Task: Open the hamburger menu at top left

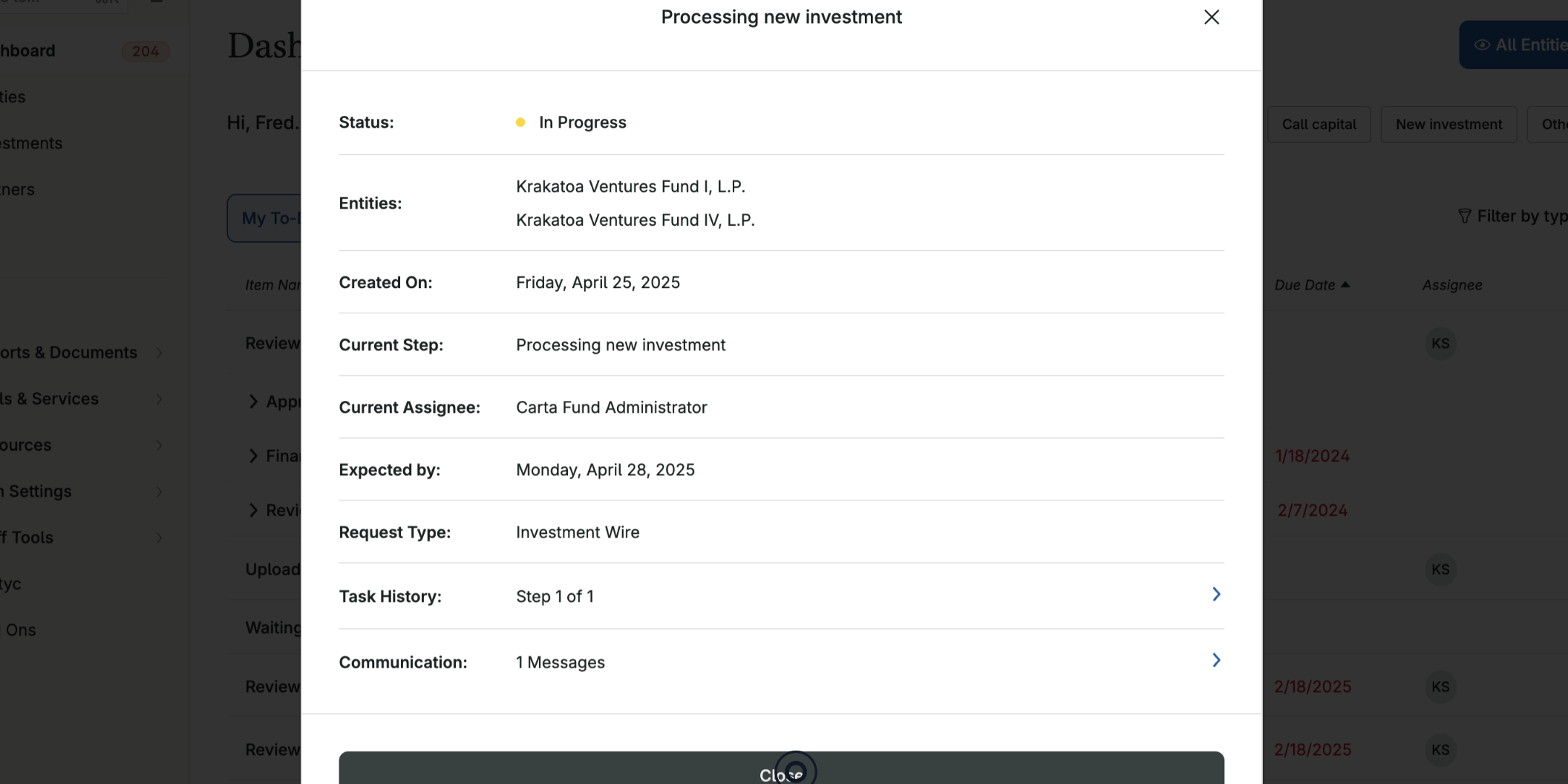Action: [155, 1]
